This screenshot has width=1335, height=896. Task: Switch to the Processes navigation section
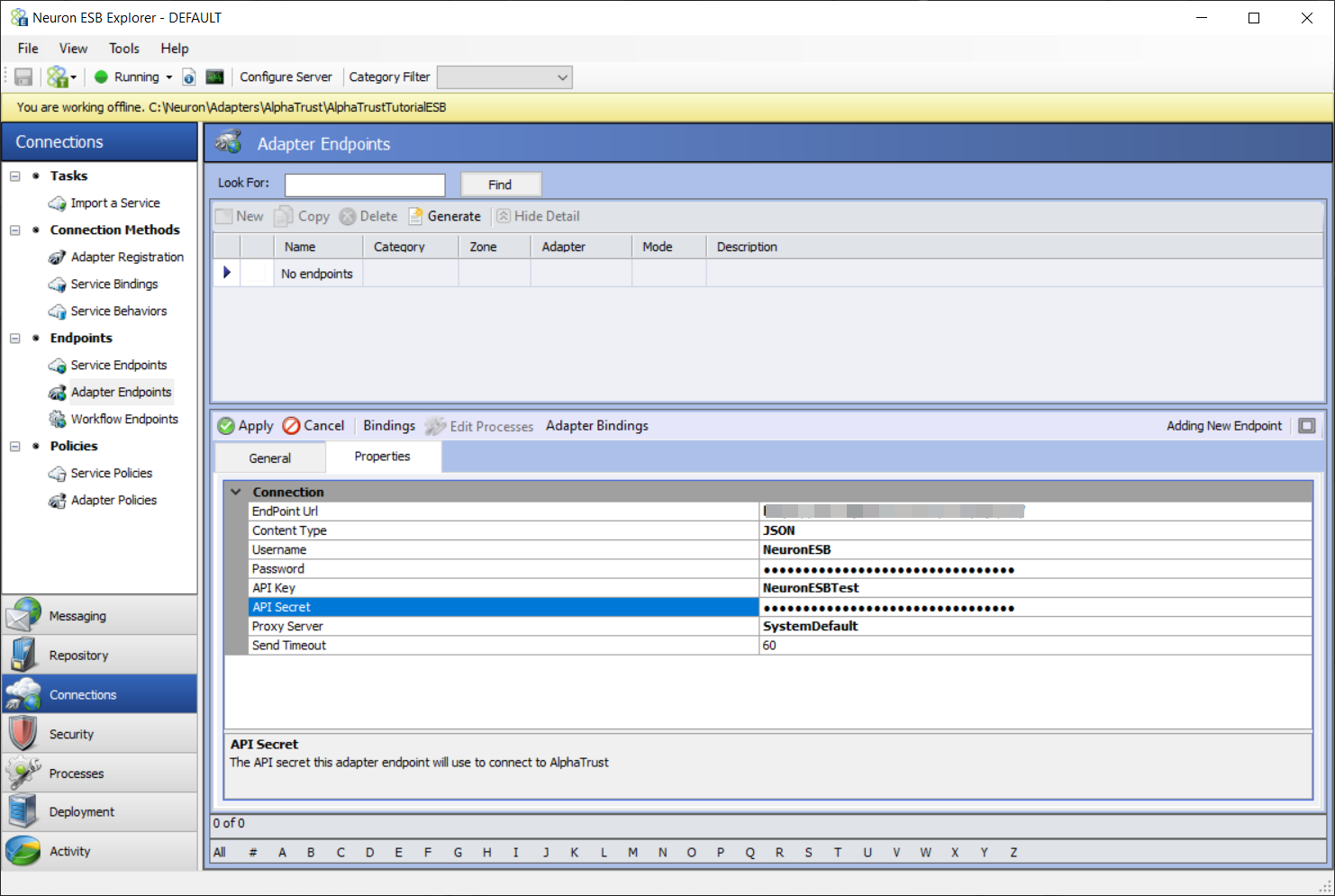coord(100,774)
